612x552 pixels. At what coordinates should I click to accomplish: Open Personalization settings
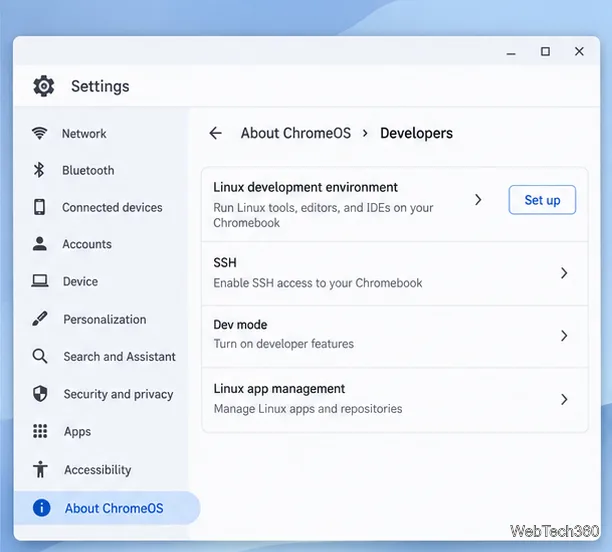pos(105,319)
